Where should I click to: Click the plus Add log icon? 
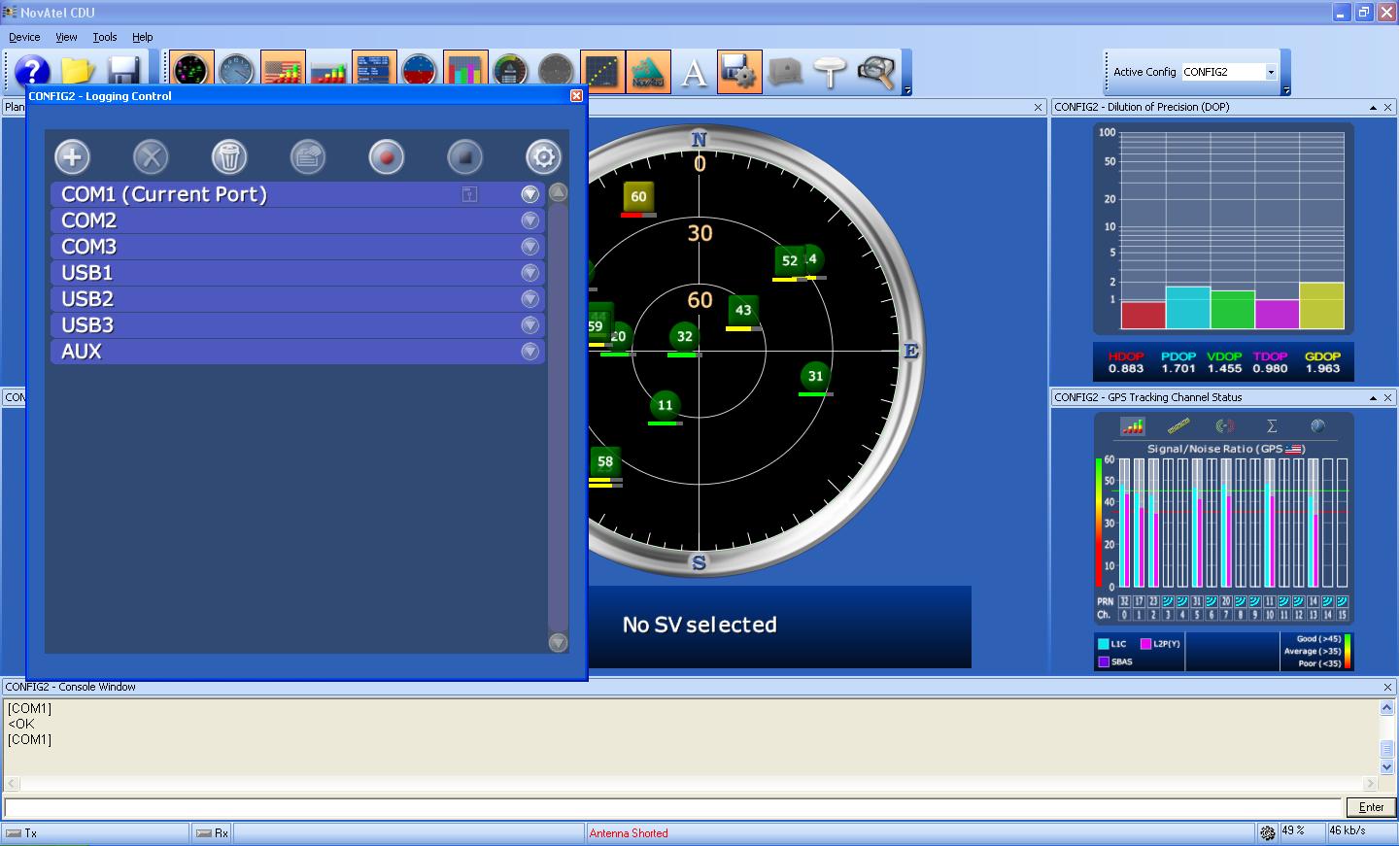tap(72, 156)
